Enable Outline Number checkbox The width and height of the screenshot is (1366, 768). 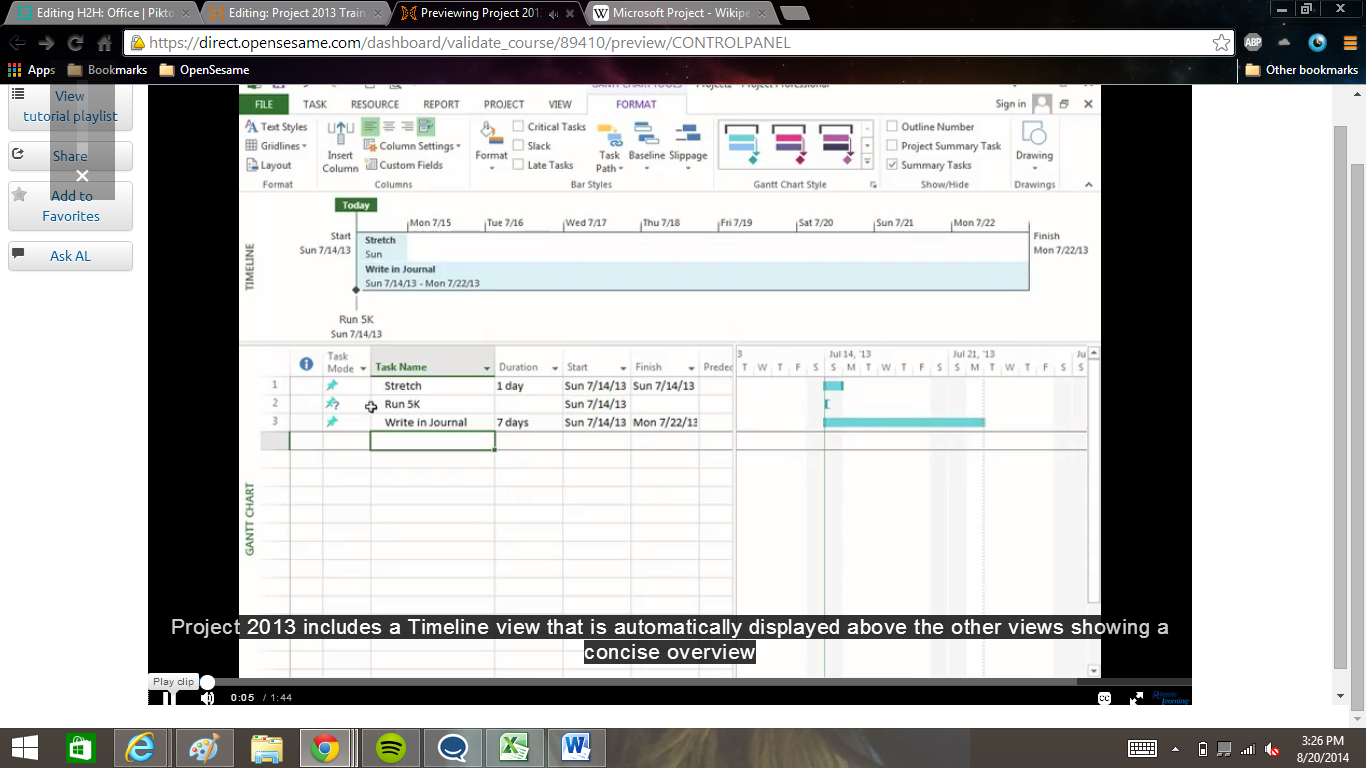(892, 127)
